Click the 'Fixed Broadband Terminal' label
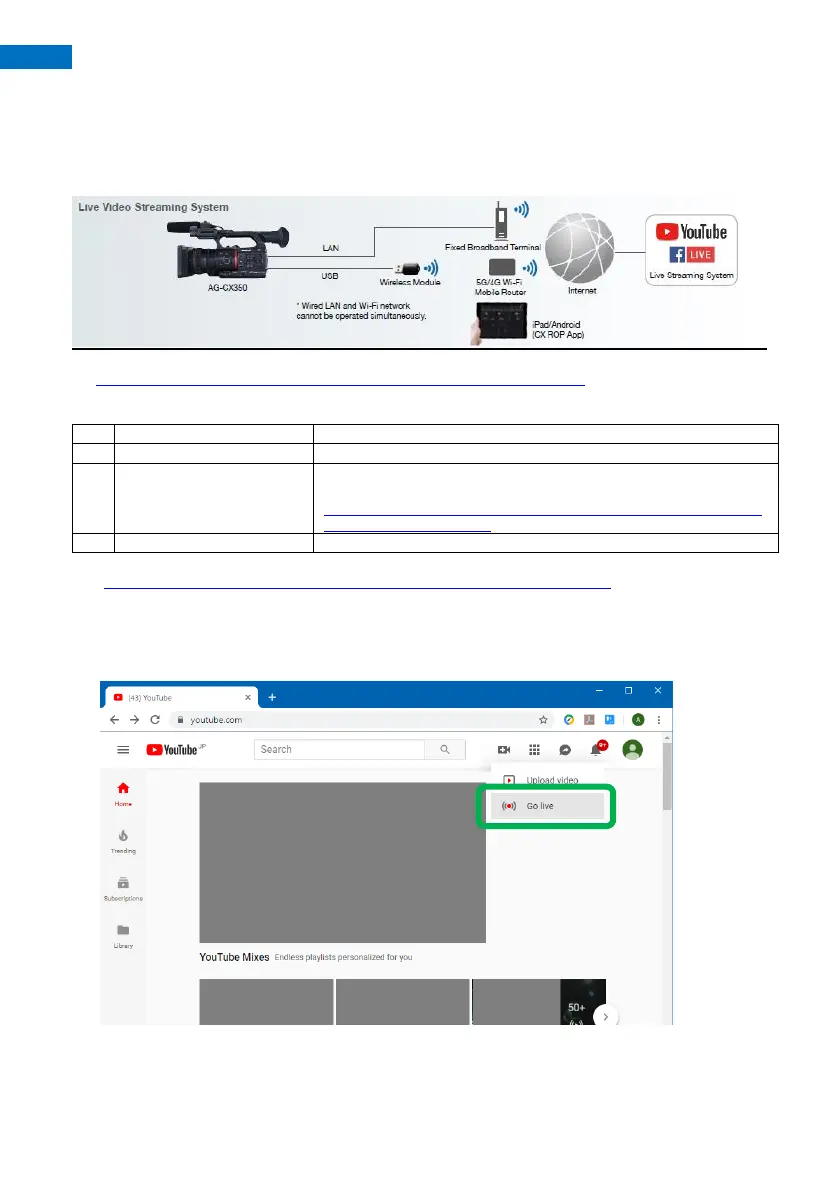The width and height of the screenshot is (839, 1191). 493,247
